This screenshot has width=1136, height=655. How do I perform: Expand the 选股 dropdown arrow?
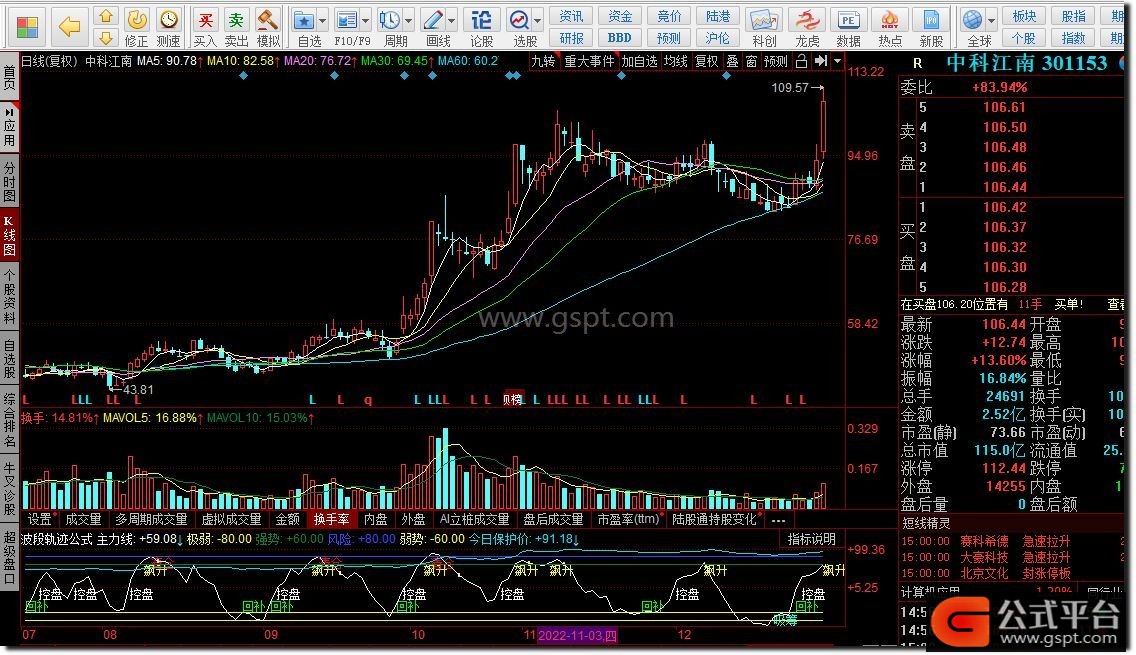[x=538, y=20]
